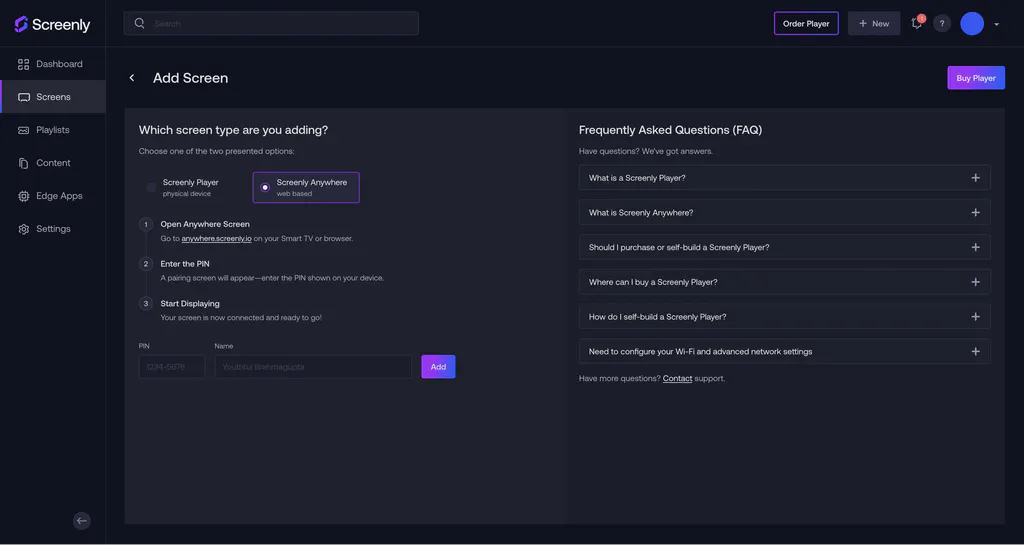Screen dimensions: 1024x545
Task: Collapse the sidebar with arrow button
Action: (82, 520)
